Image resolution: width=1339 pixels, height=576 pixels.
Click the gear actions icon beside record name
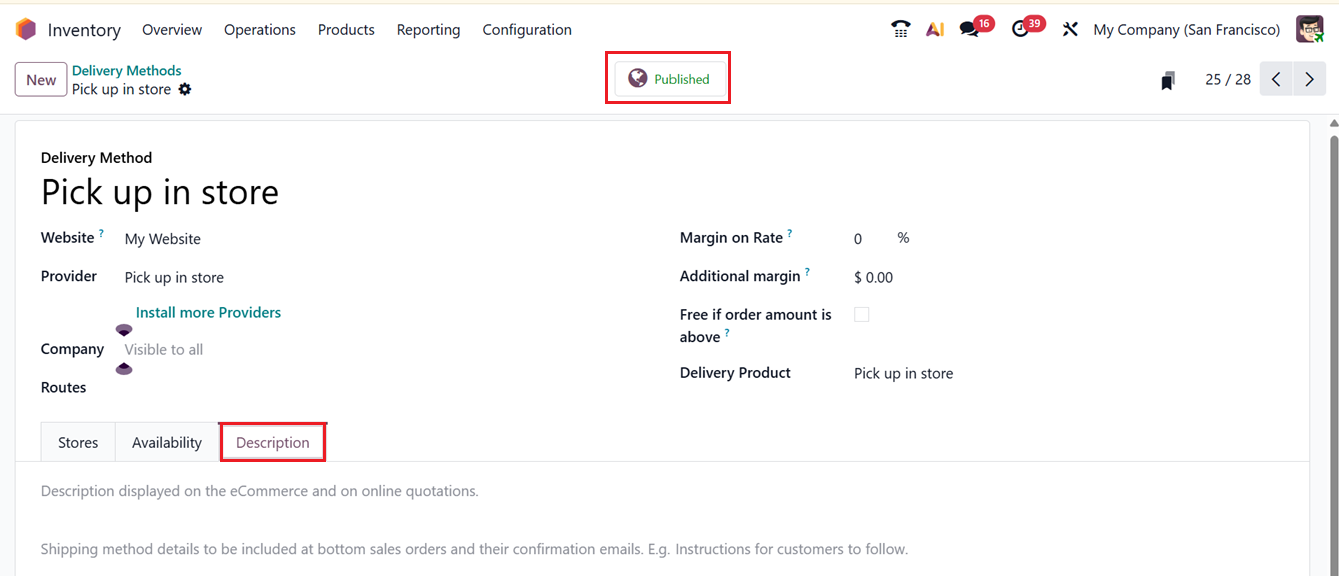coord(185,90)
